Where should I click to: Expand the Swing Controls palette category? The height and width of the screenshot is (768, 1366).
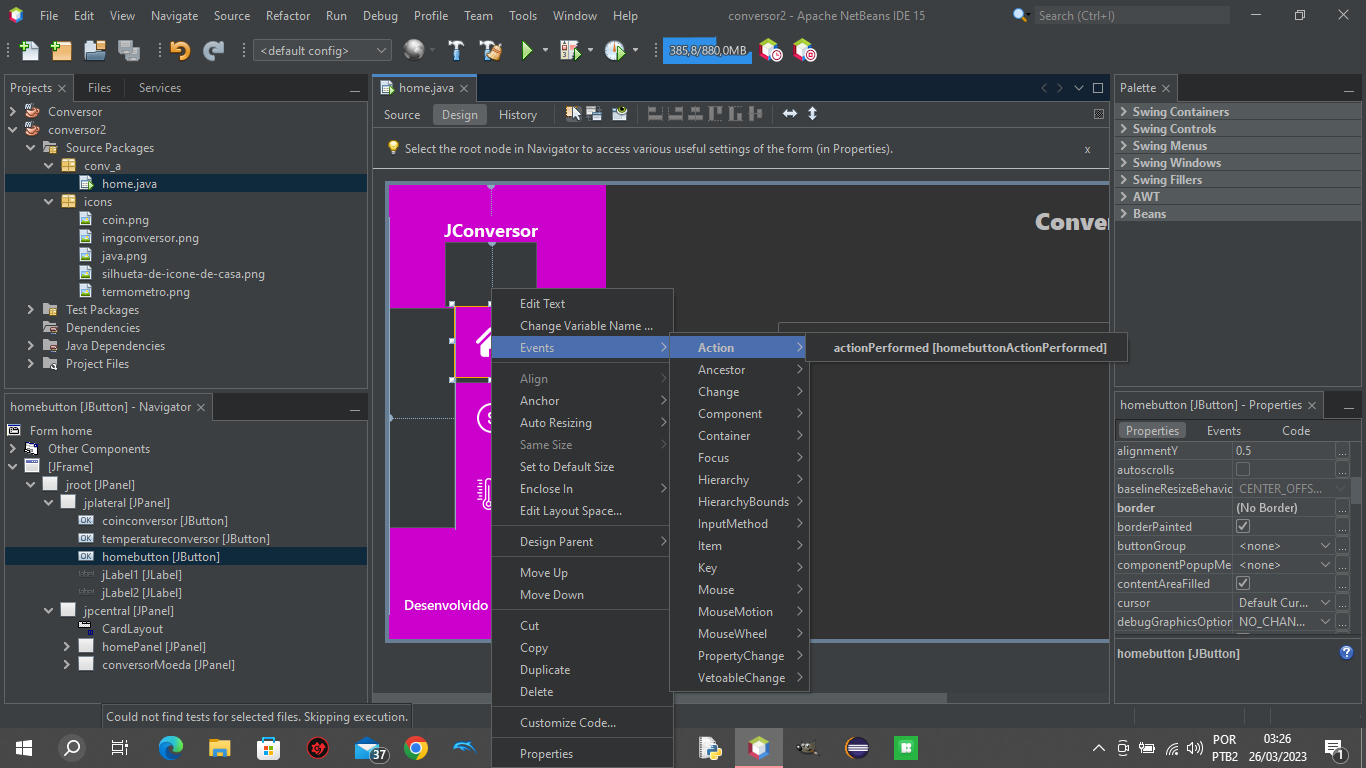(1125, 129)
